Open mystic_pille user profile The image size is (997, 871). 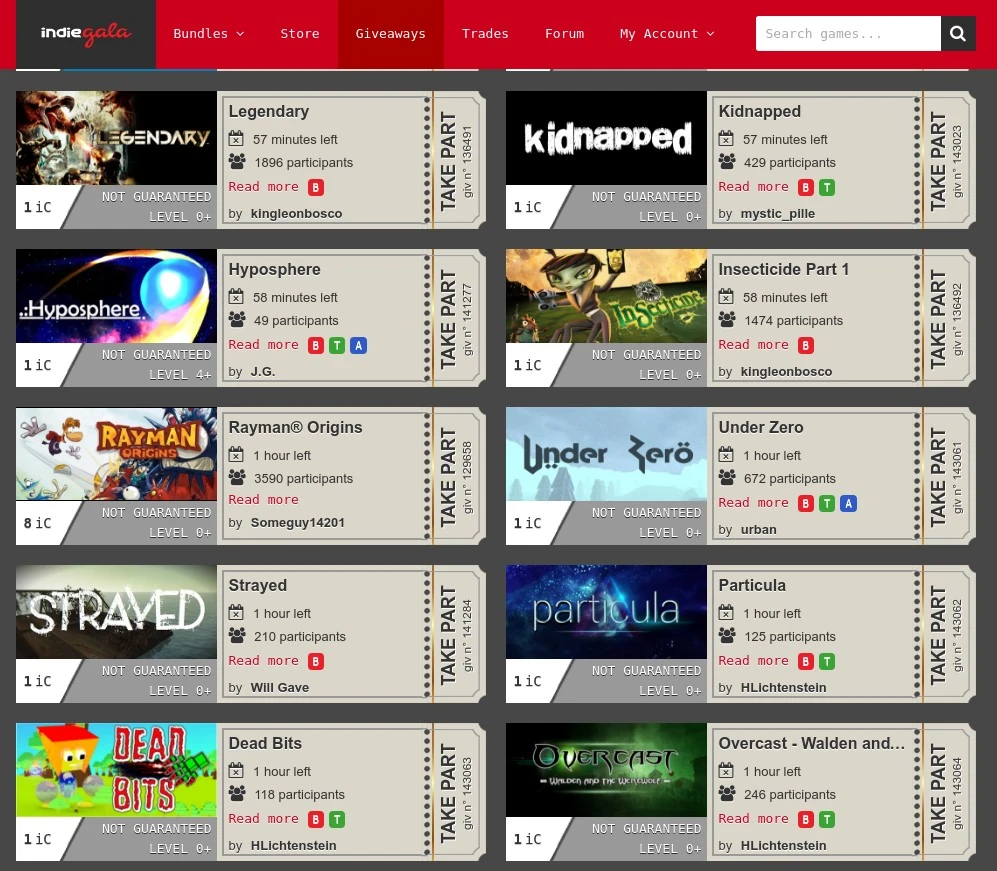tap(778, 214)
